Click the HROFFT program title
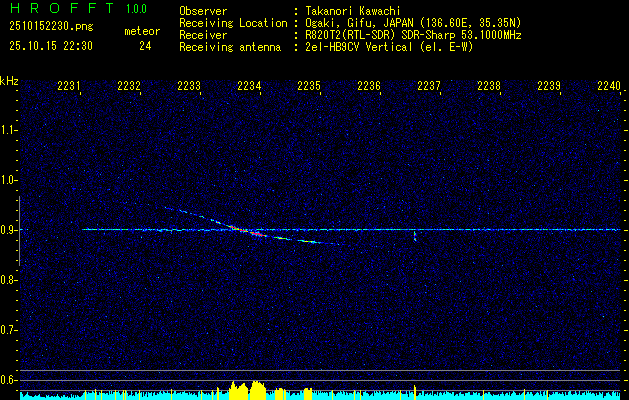 (62, 8)
